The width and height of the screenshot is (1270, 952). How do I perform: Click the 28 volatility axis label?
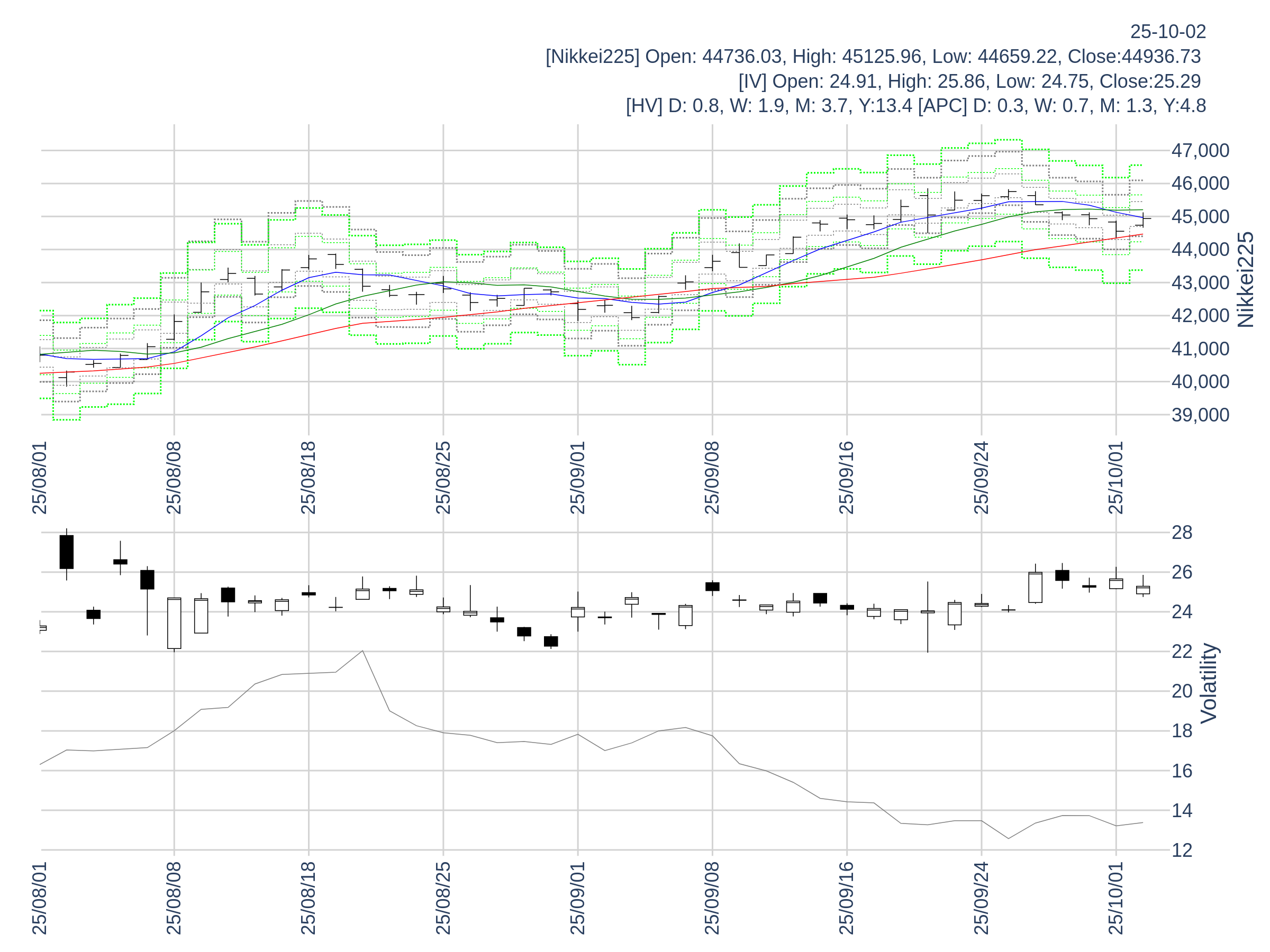(1182, 533)
